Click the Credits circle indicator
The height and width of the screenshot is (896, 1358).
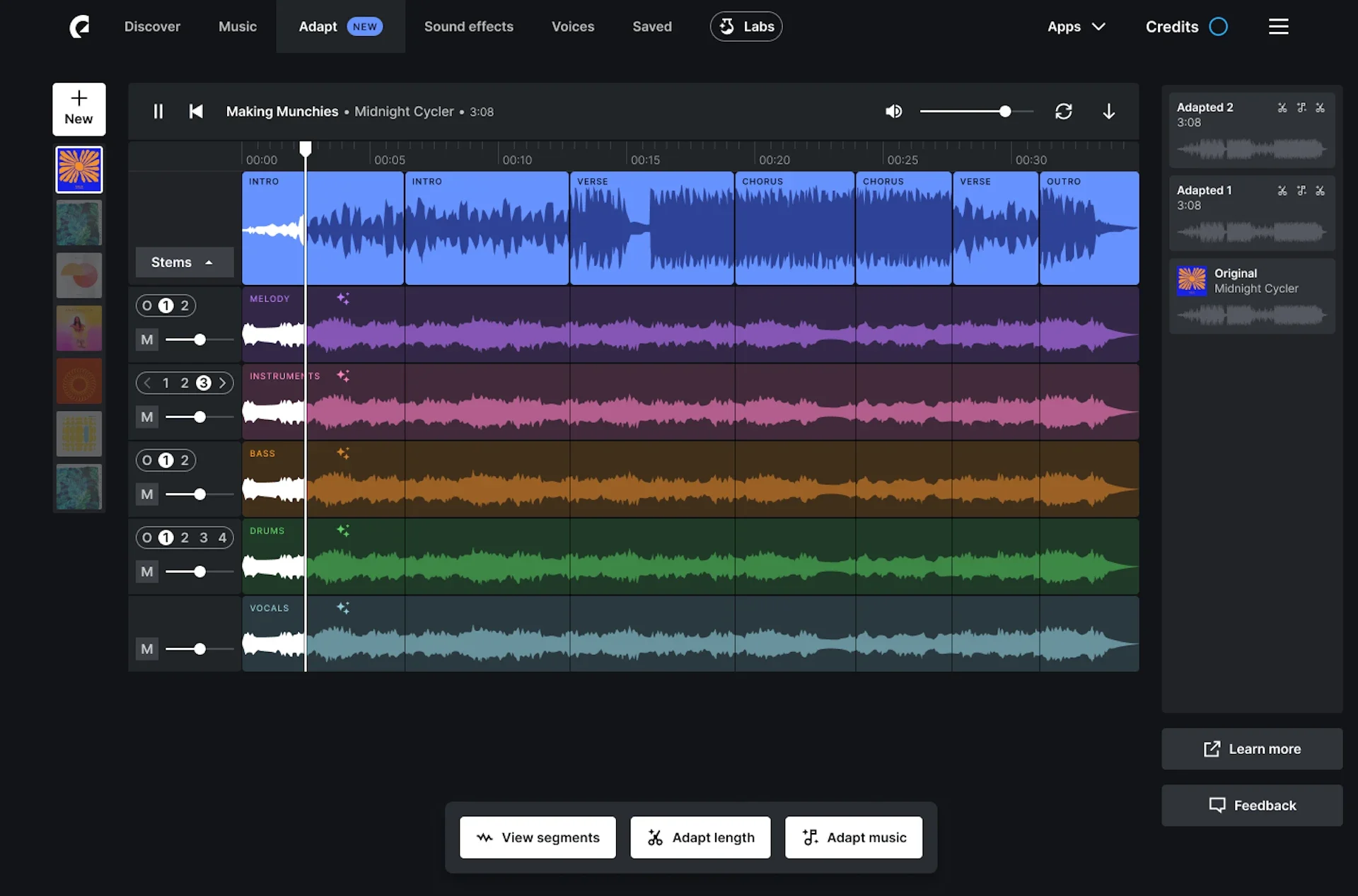pyautogui.click(x=1218, y=27)
